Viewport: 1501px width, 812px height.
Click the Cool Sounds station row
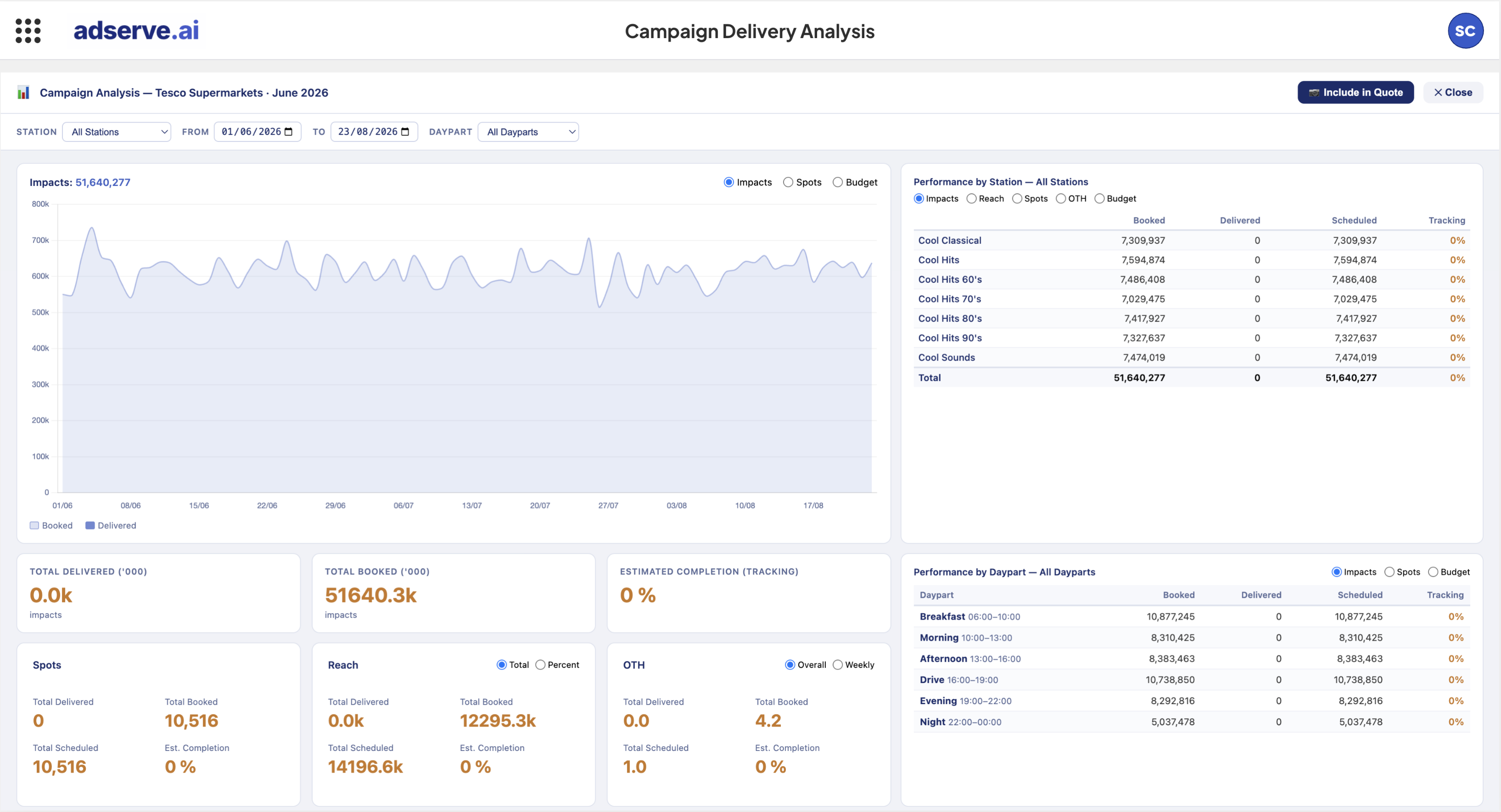point(1191,358)
